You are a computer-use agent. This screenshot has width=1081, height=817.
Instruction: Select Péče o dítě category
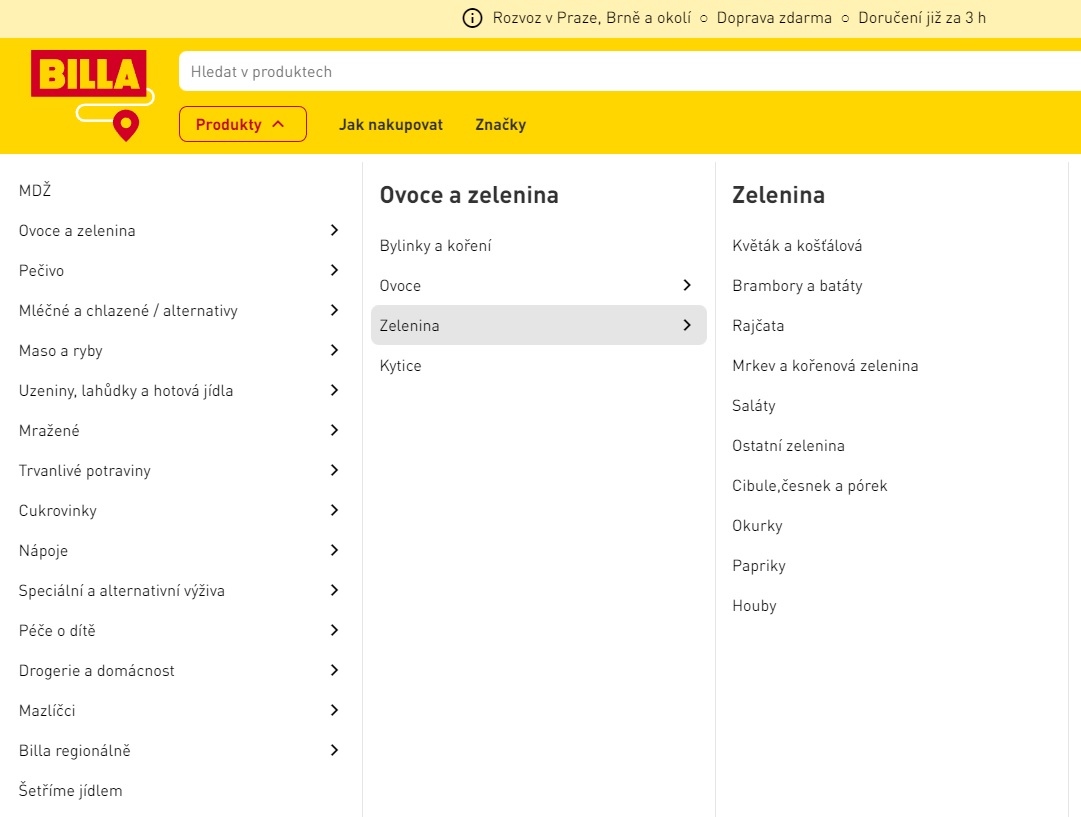57,630
